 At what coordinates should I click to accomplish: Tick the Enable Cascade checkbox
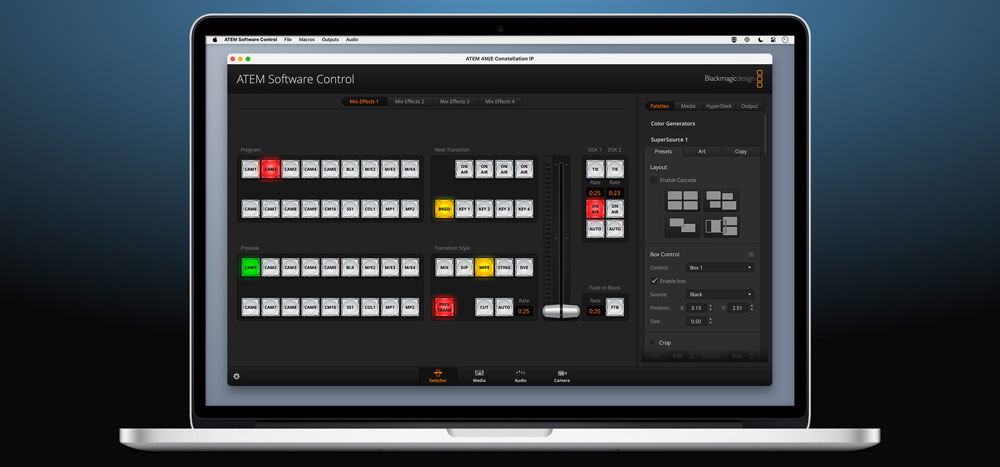(654, 180)
